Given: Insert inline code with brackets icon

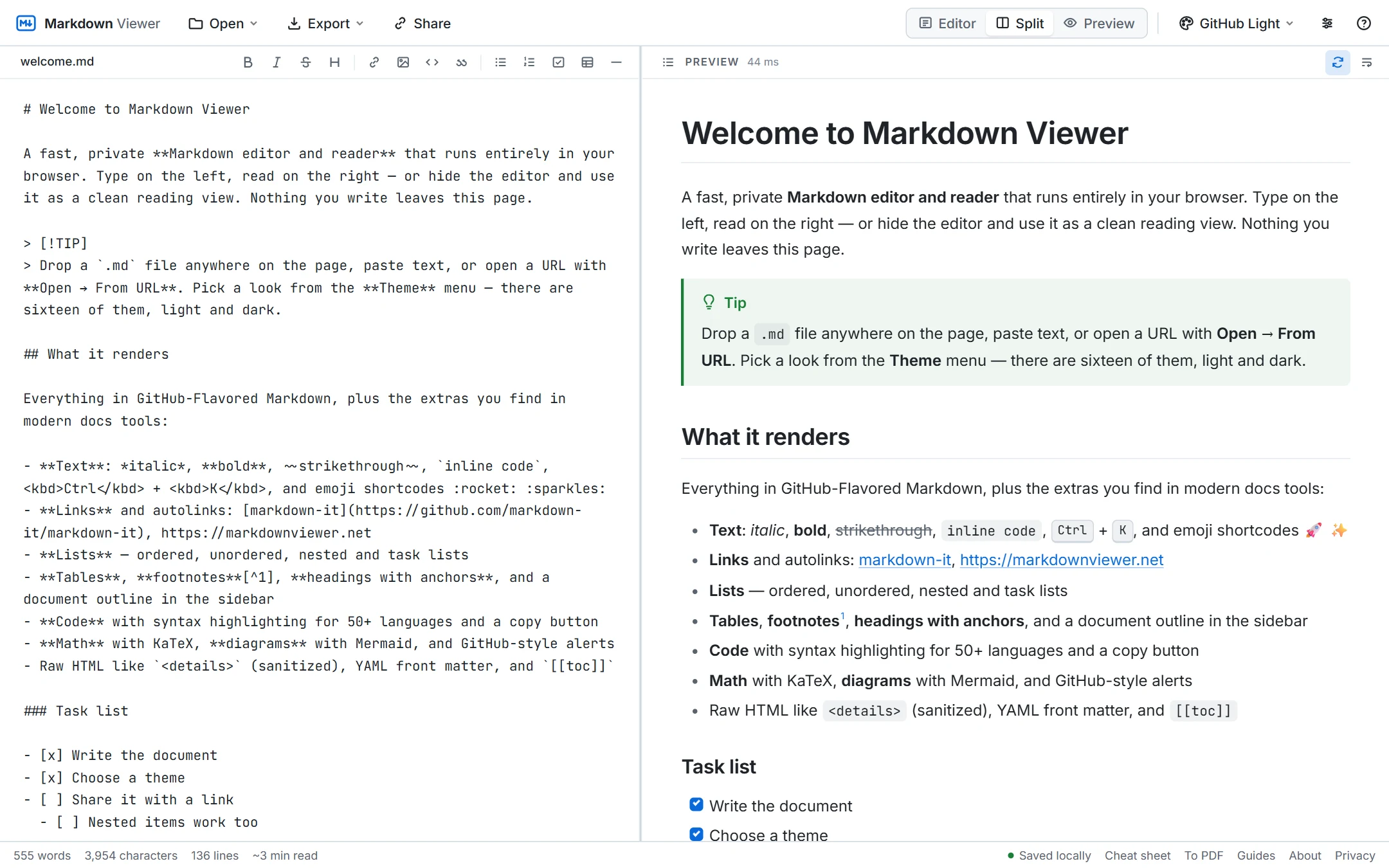Looking at the screenshot, I should click(432, 62).
